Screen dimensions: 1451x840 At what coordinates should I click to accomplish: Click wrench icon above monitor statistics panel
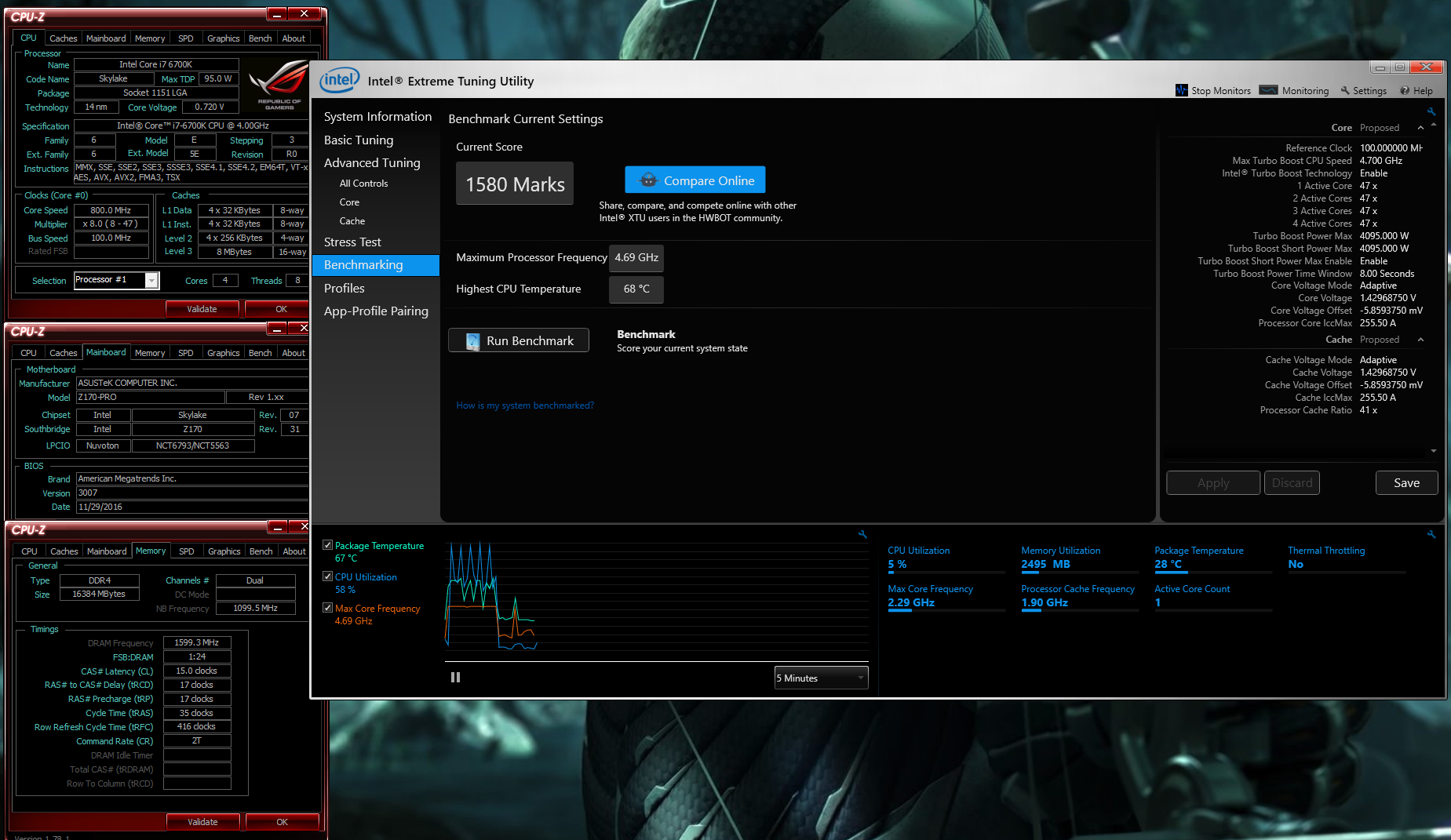coord(1431,534)
